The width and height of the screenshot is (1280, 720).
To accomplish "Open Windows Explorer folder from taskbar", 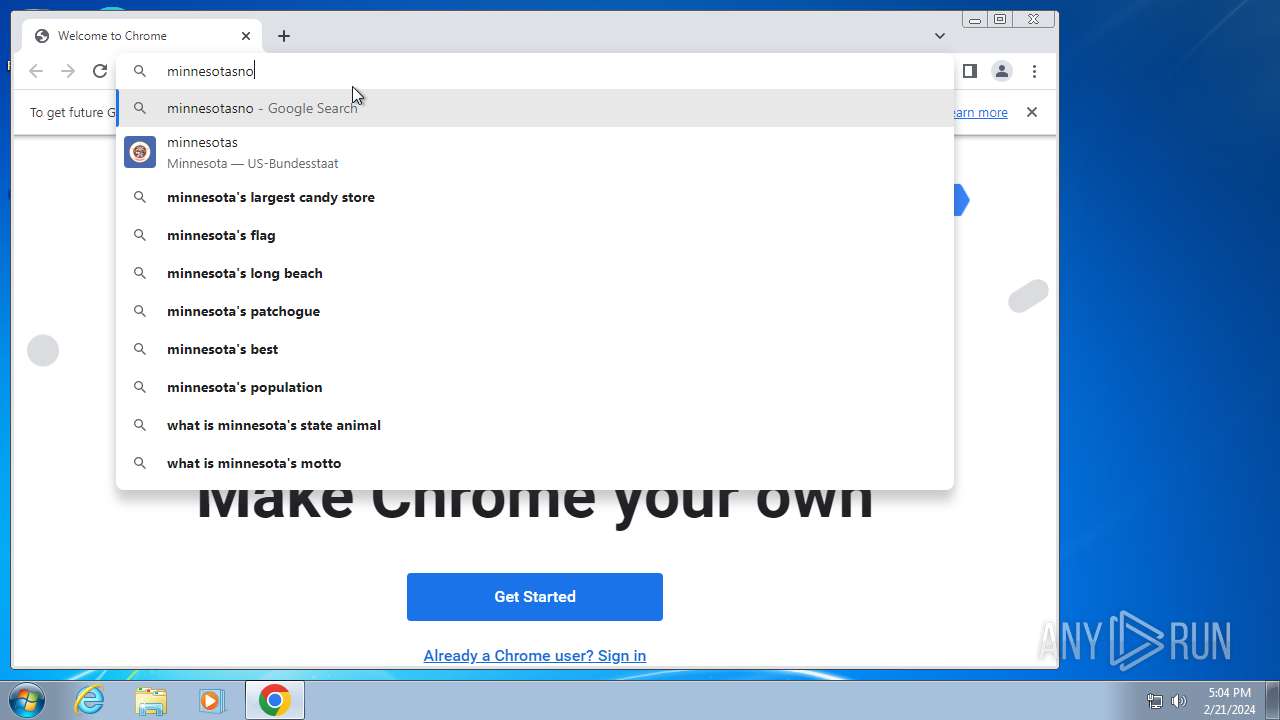I will point(151,701).
